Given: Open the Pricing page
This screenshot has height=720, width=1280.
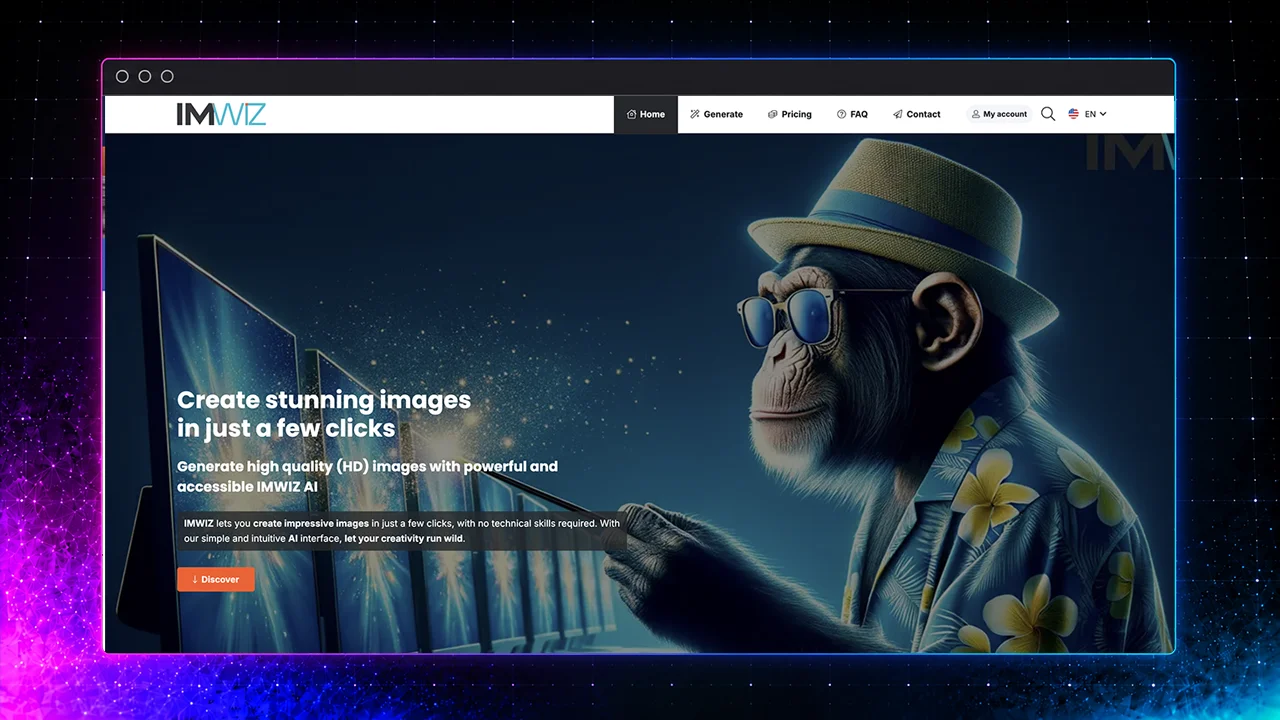Looking at the screenshot, I should (x=789, y=114).
